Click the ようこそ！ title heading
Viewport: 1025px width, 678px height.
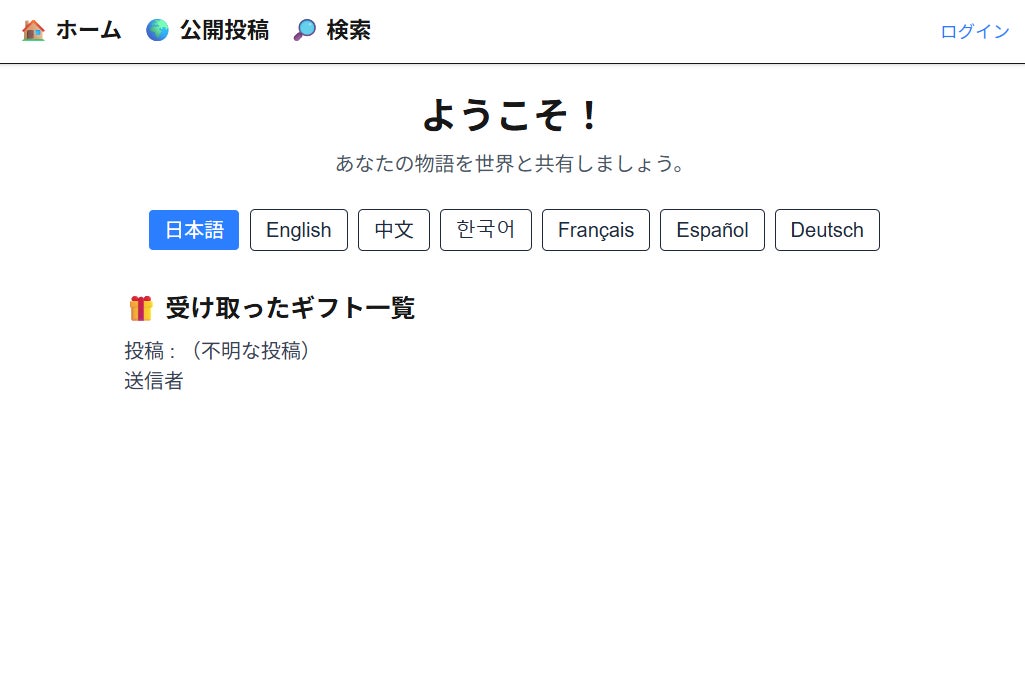(512, 115)
